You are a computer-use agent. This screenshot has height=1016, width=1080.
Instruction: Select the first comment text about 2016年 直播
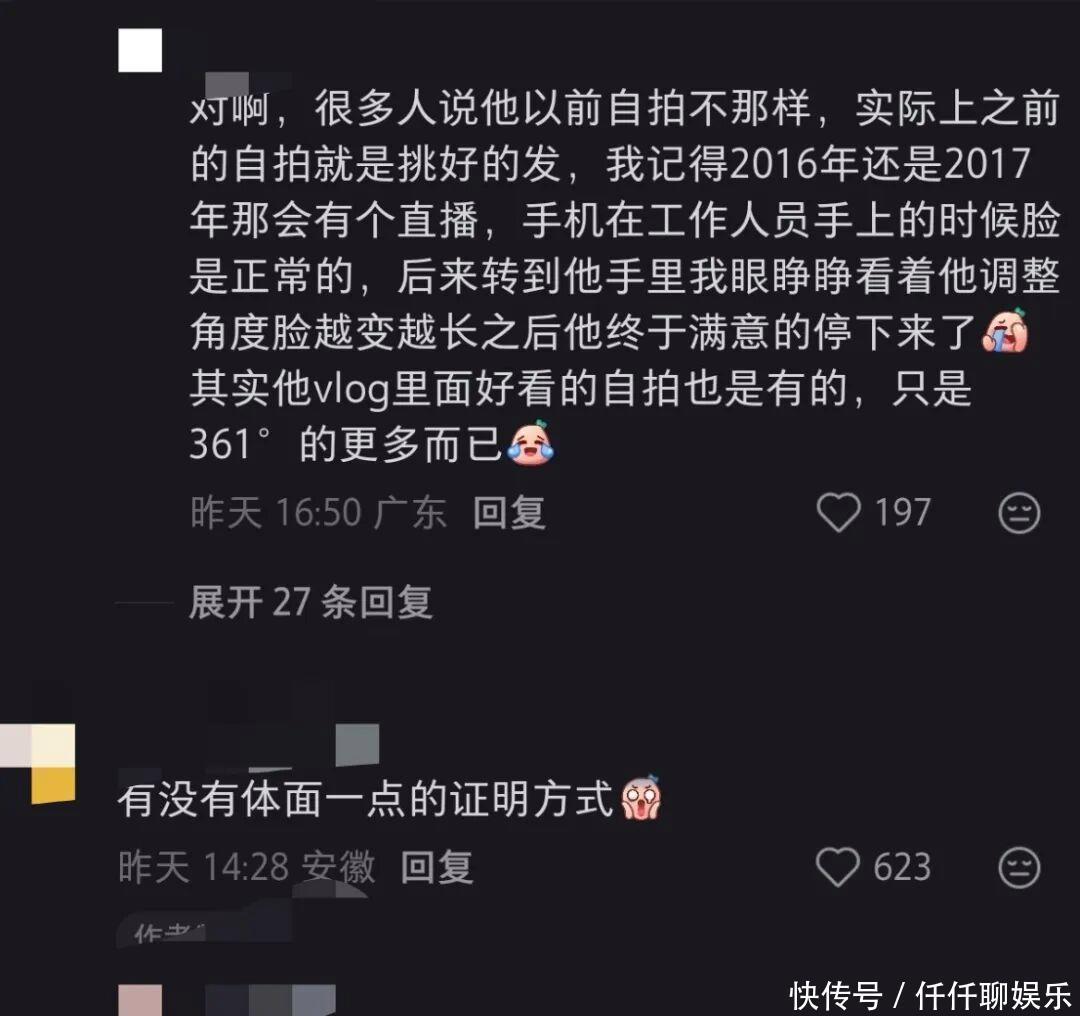click(624, 276)
